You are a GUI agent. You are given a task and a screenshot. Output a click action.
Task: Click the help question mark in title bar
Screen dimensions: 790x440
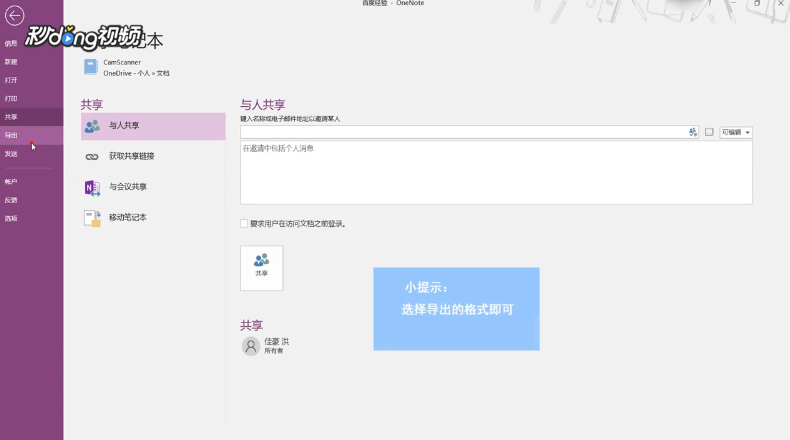coord(709,4)
